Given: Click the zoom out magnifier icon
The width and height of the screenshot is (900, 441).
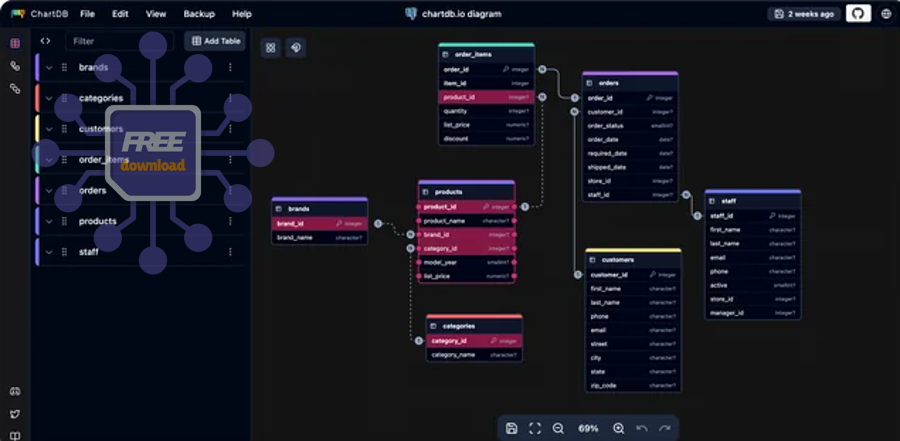Looking at the screenshot, I should [x=558, y=428].
